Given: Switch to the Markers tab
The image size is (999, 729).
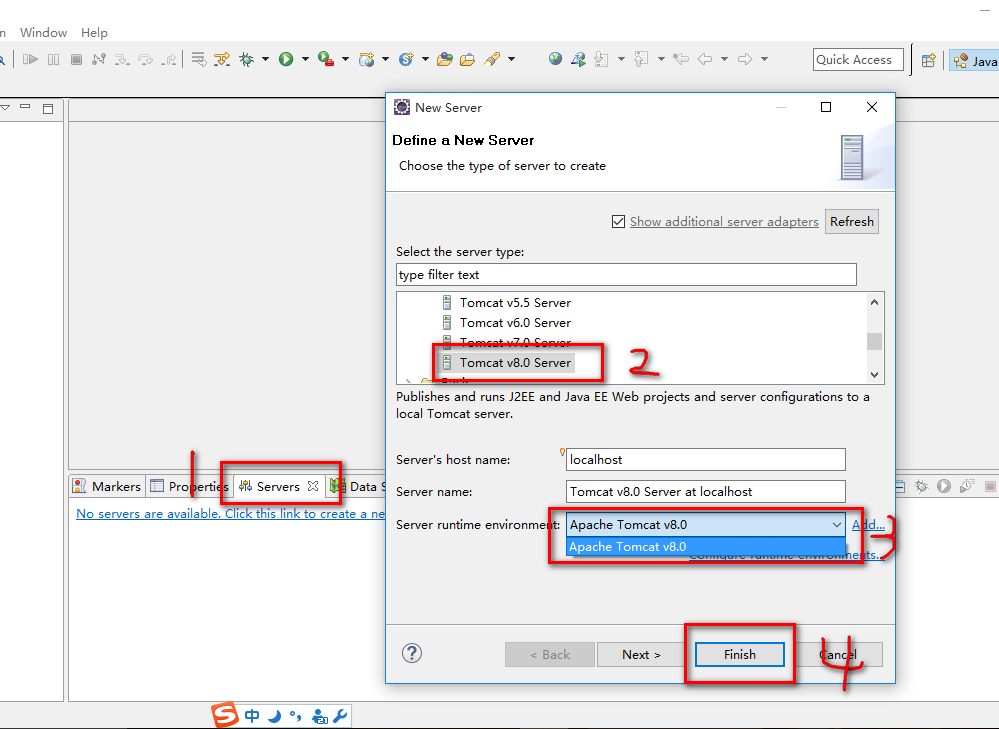Looking at the screenshot, I should [107, 486].
